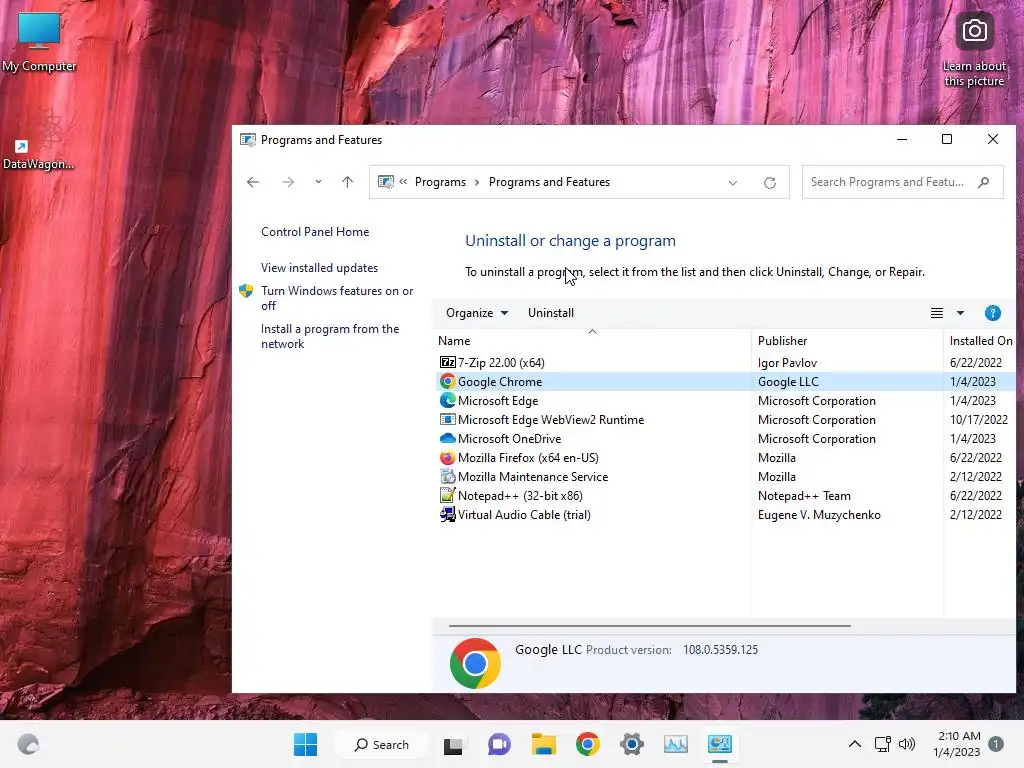Click publisher Eugene V. Muzychenko cell
The width and height of the screenshot is (1024, 768).
click(x=819, y=515)
